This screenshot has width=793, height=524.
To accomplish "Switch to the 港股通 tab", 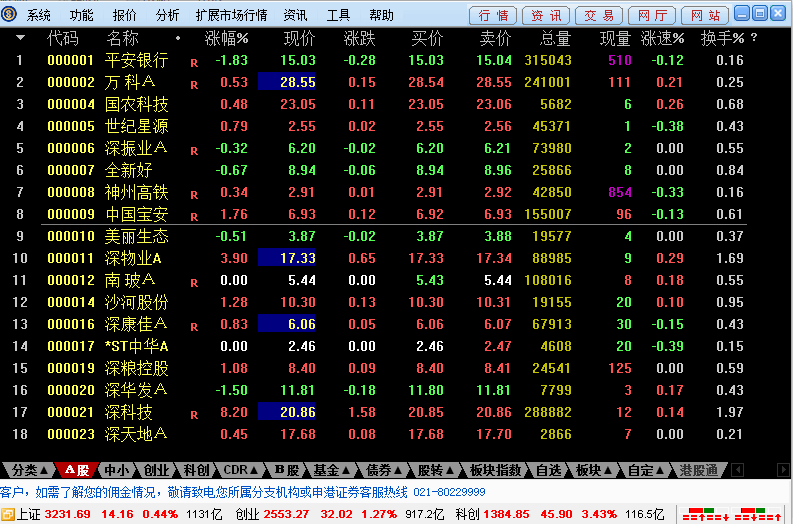I will coord(698,470).
